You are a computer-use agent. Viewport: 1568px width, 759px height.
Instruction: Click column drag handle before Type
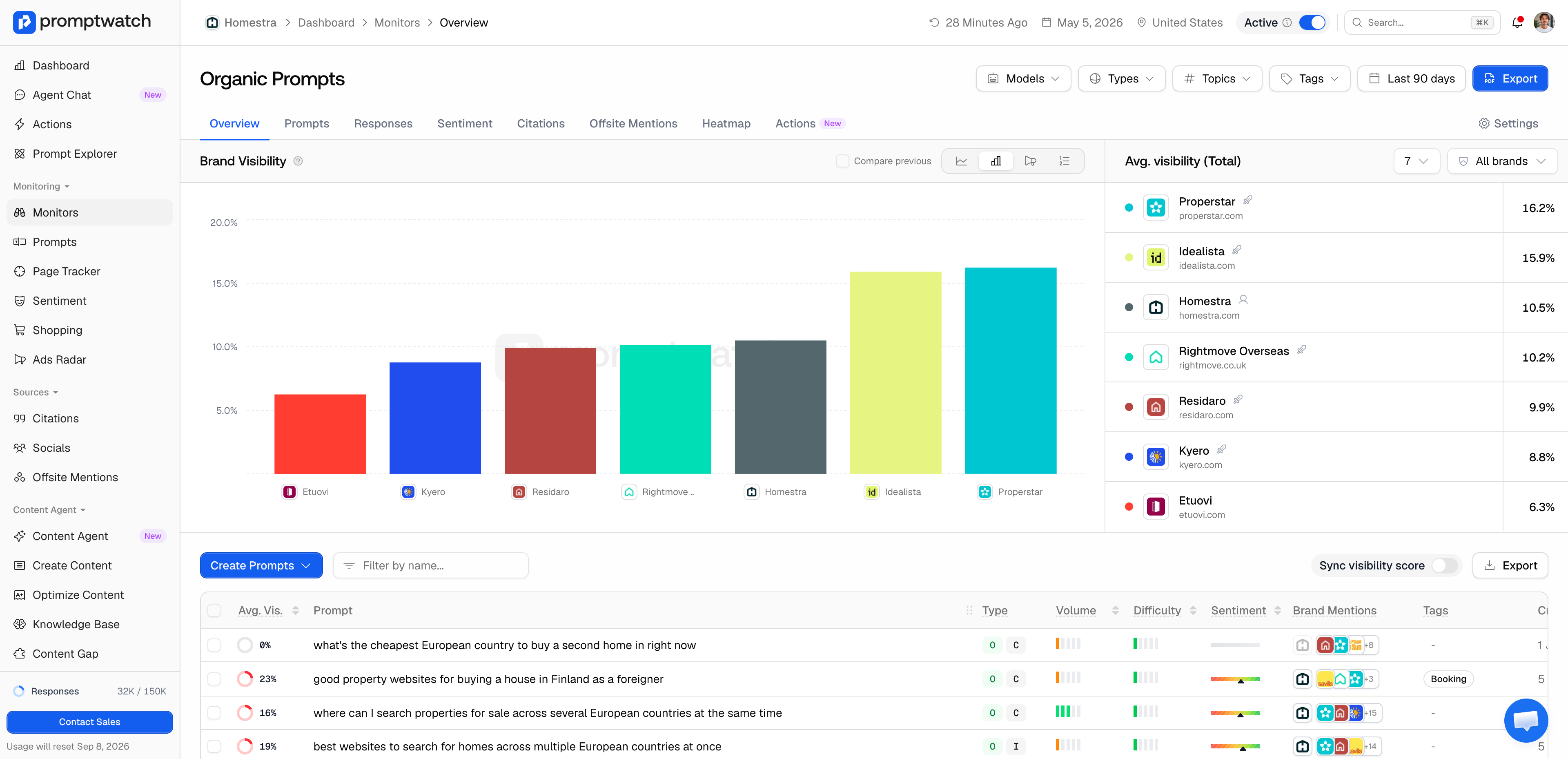point(969,610)
